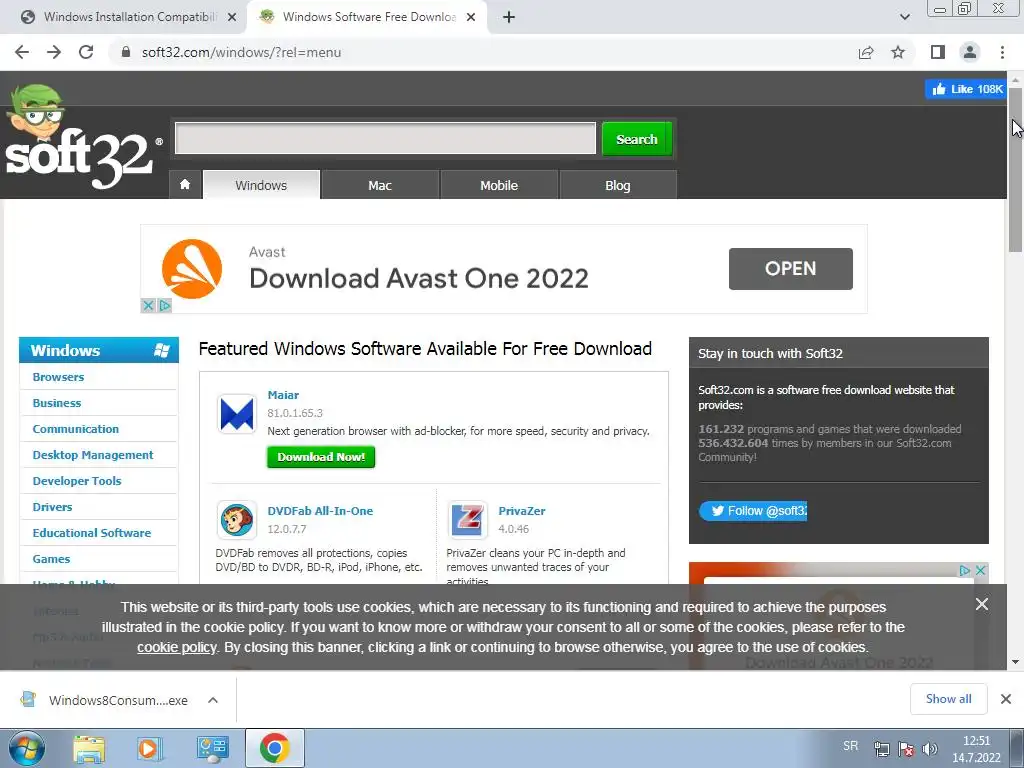
Task: Open the Educational Software category
Action: 91,533
